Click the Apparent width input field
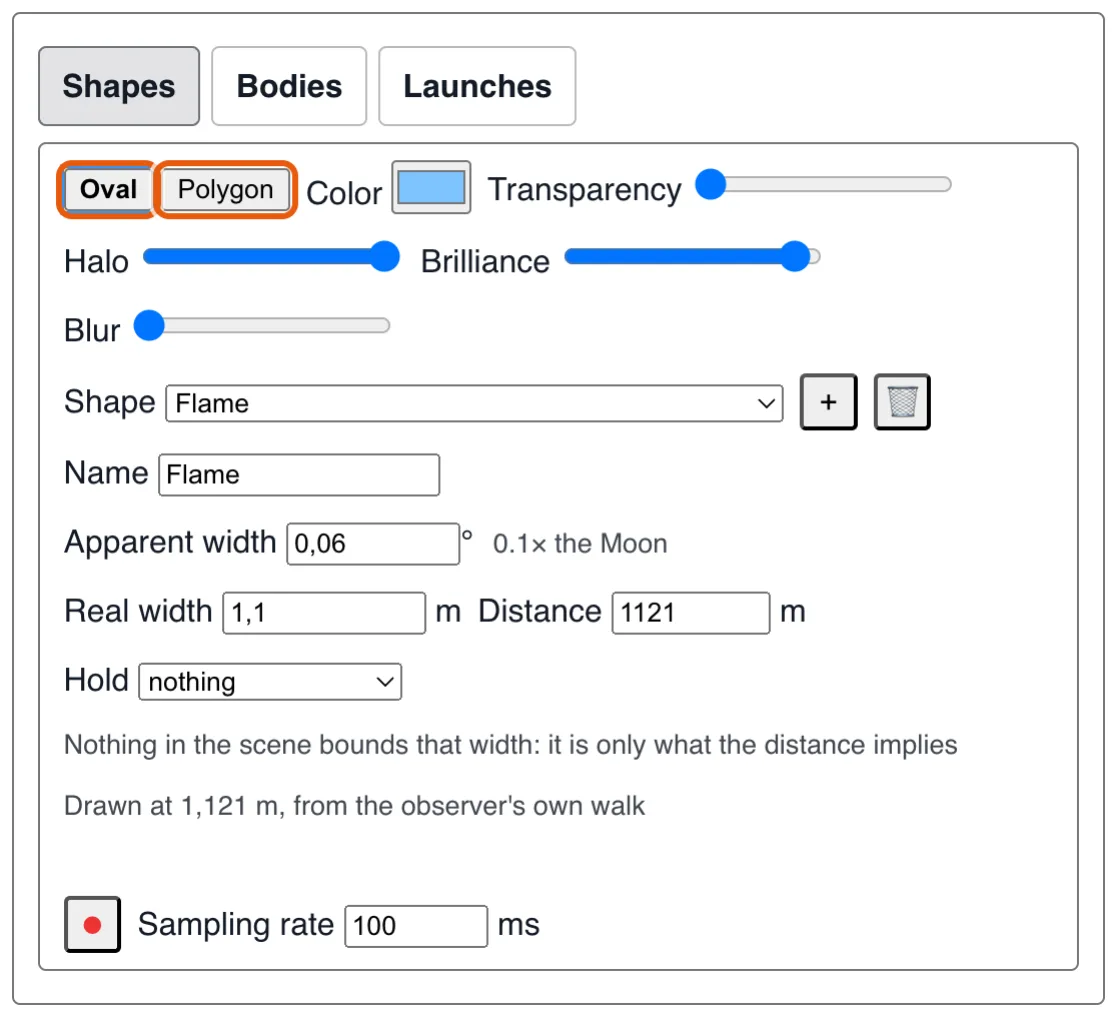The image size is (1117, 1017). [x=373, y=544]
